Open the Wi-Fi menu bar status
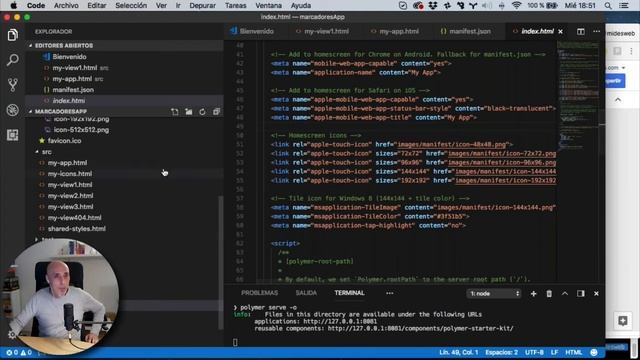The image size is (640, 360). [x=516, y=6]
